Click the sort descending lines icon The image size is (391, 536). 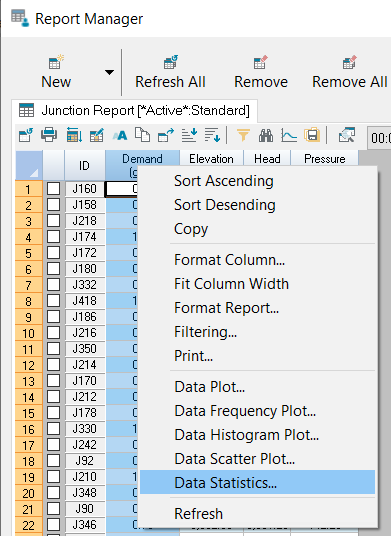(x=212, y=135)
